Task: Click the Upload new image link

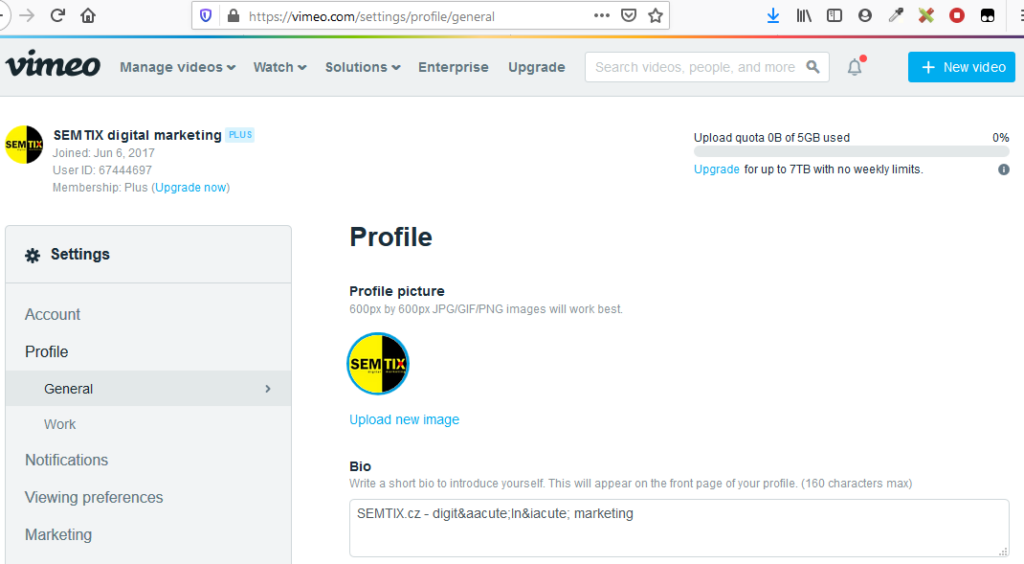Action: click(404, 420)
